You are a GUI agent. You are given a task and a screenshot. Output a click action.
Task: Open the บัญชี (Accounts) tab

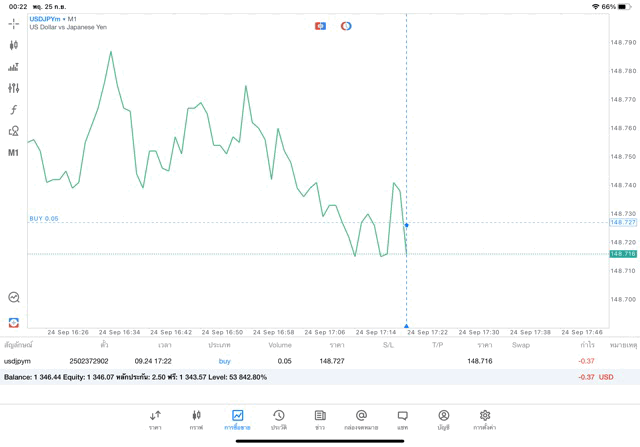pyautogui.click(x=443, y=419)
